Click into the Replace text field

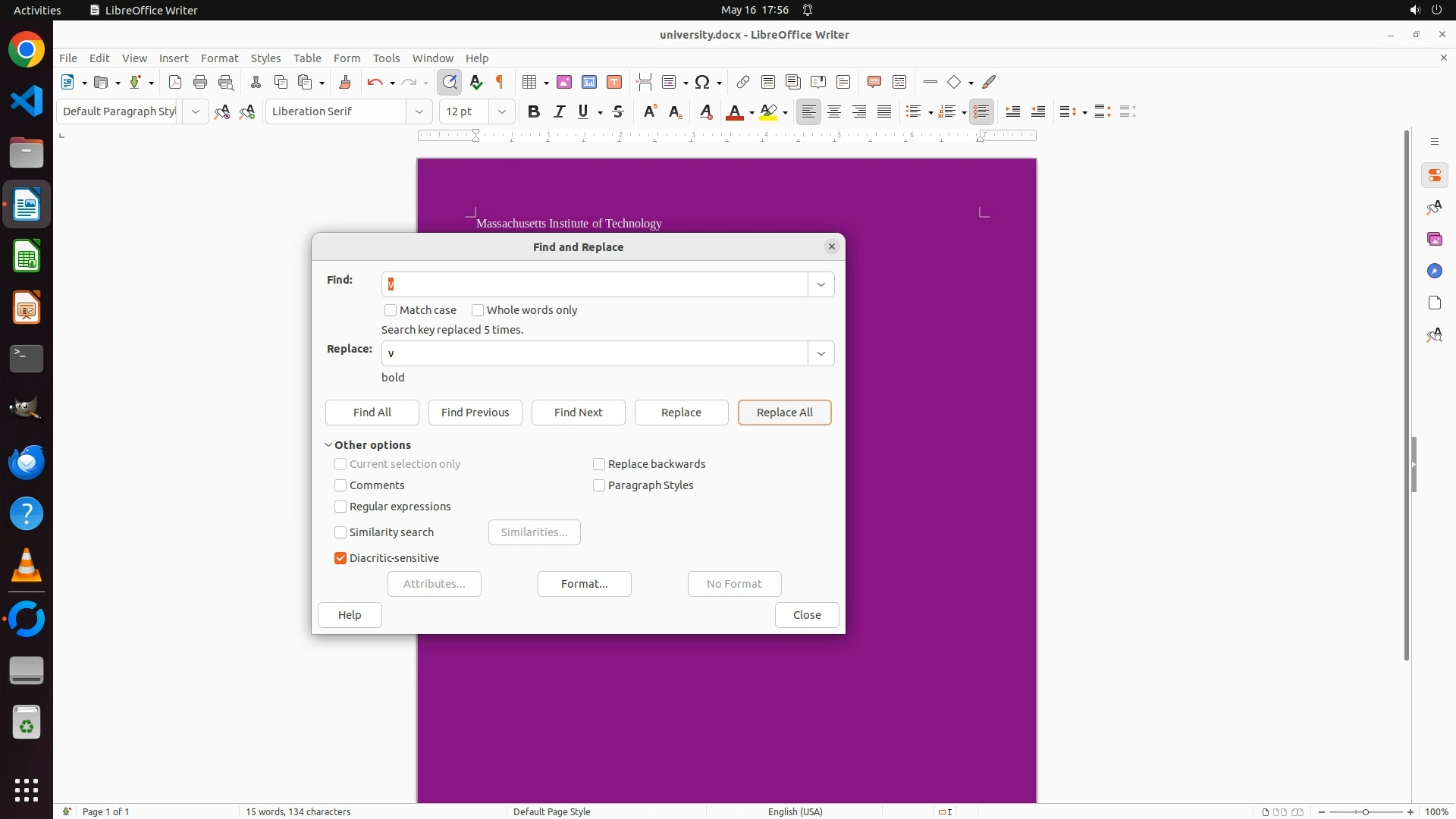pyautogui.click(x=595, y=353)
